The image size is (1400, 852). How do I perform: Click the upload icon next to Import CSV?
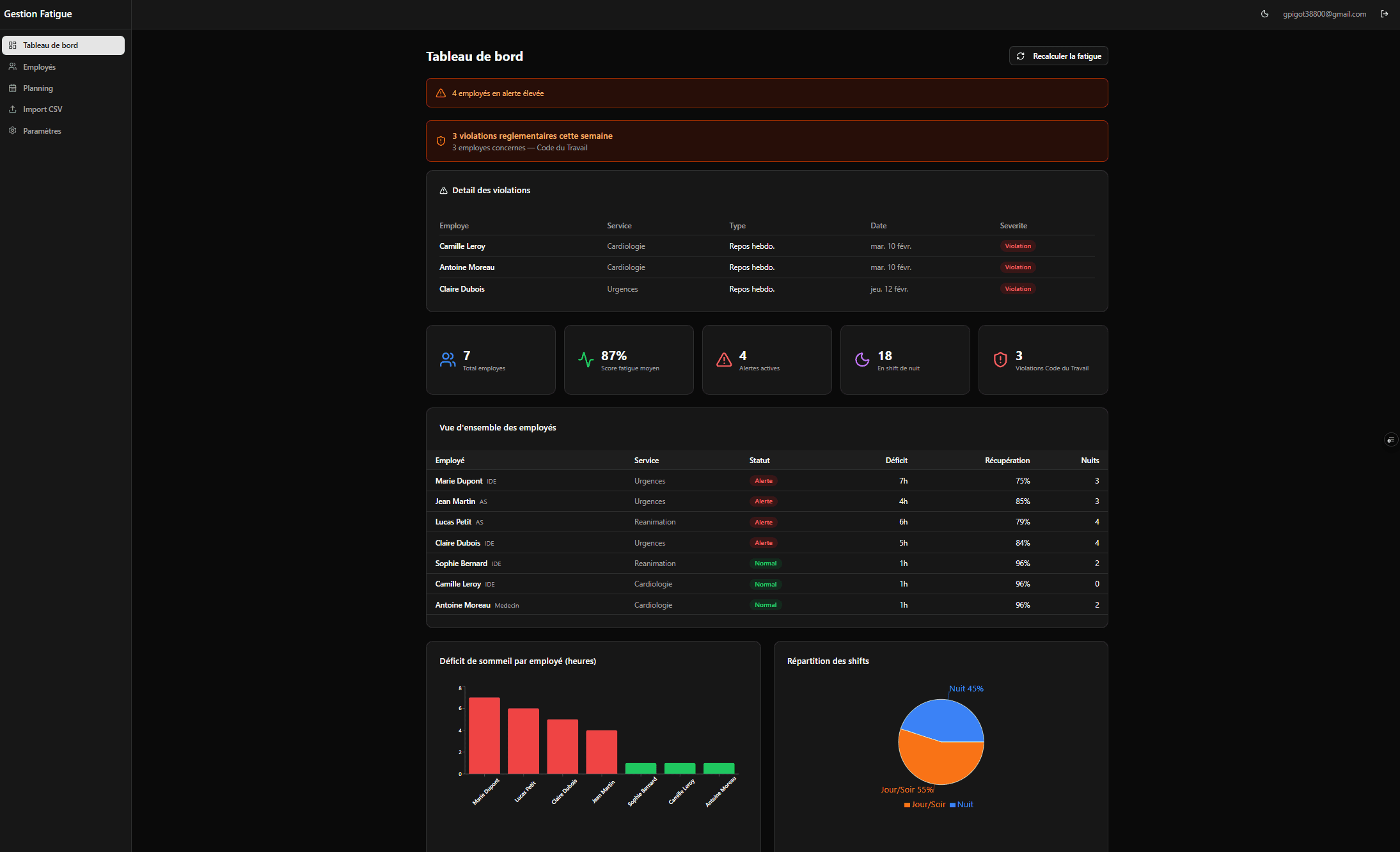(13, 109)
